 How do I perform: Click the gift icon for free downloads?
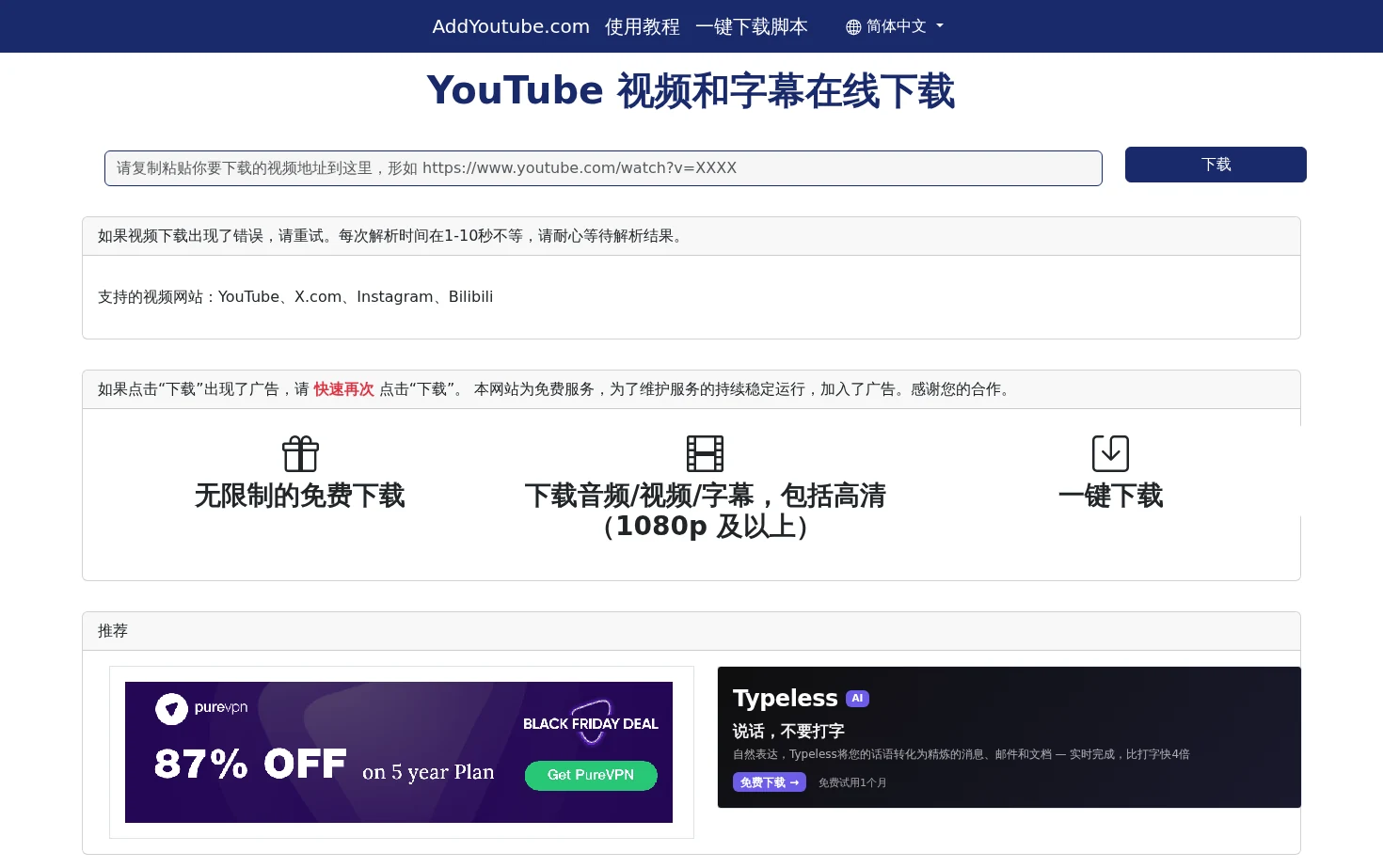[x=301, y=453]
